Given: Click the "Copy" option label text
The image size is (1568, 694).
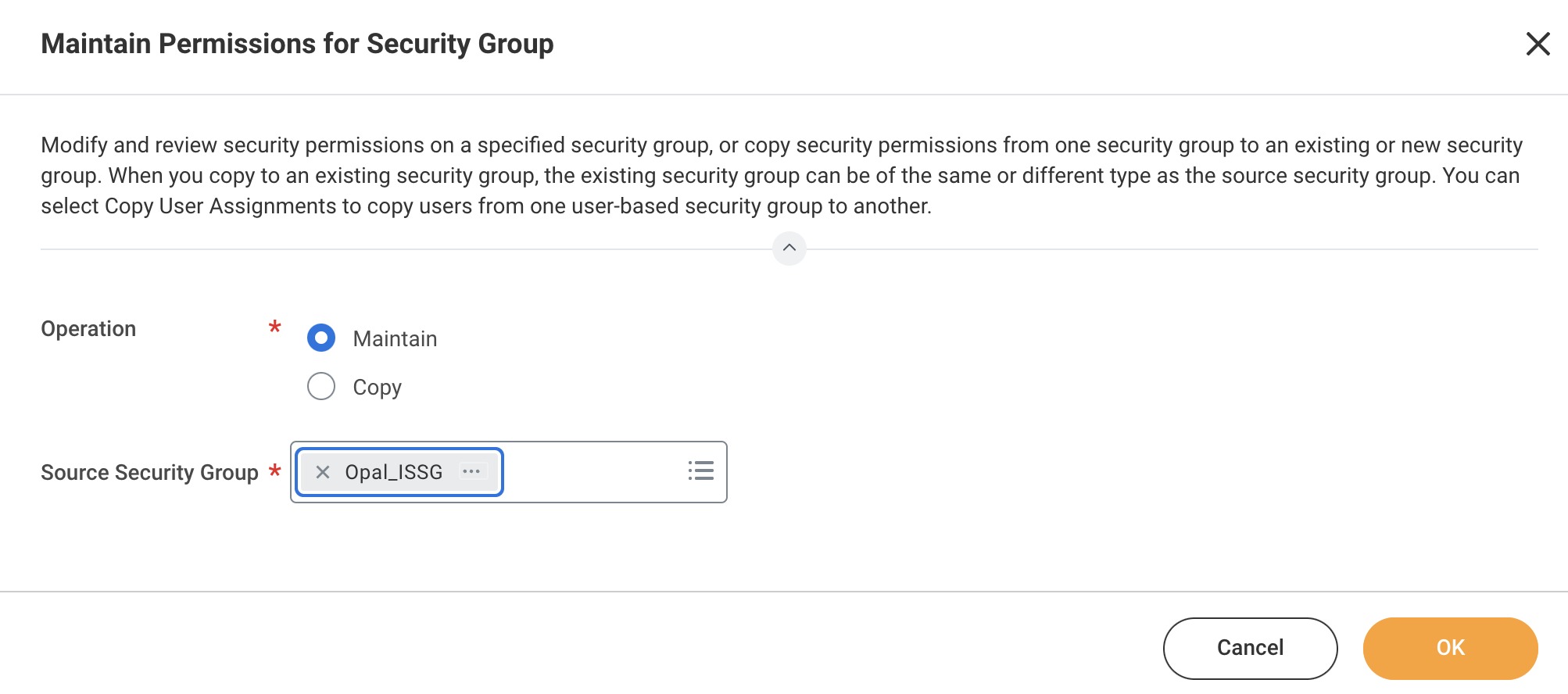Looking at the screenshot, I should (377, 388).
